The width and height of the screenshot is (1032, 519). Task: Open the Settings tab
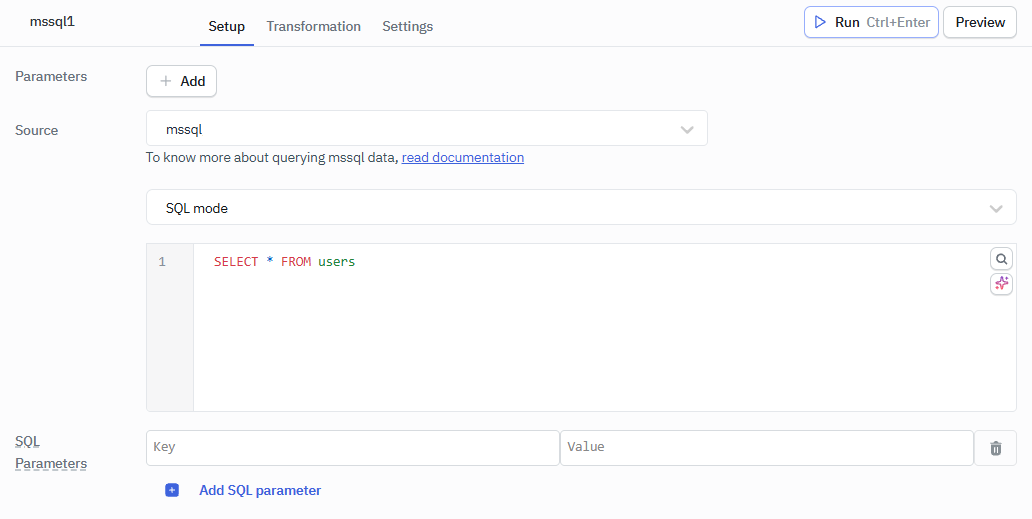407,26
